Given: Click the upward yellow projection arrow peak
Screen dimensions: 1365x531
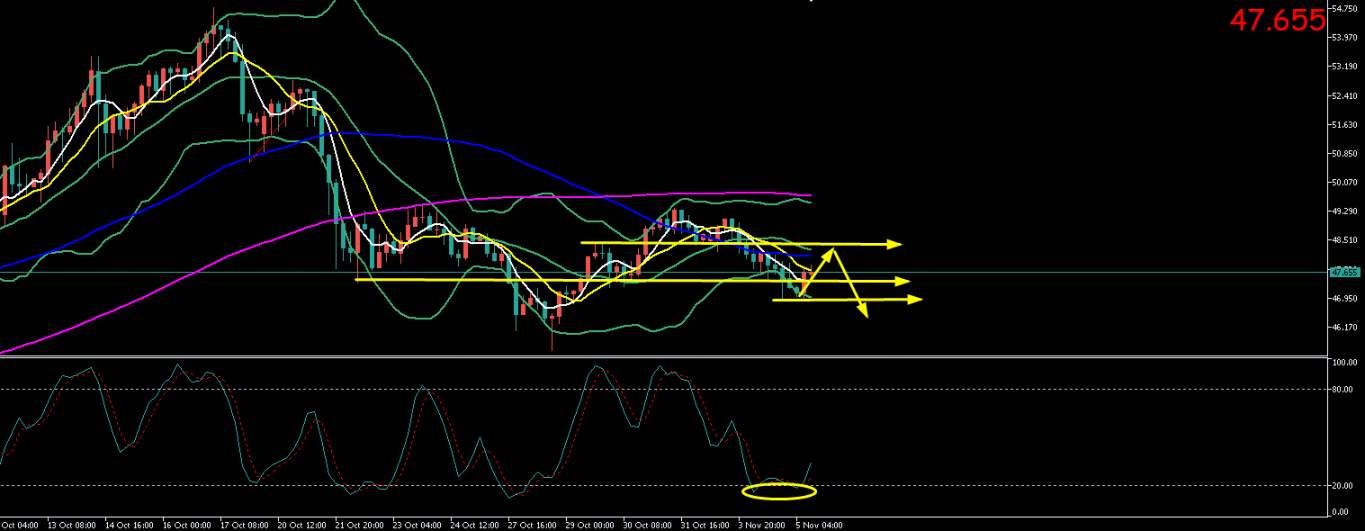Looking at the screenshot, I should click(x=830, y=251).
